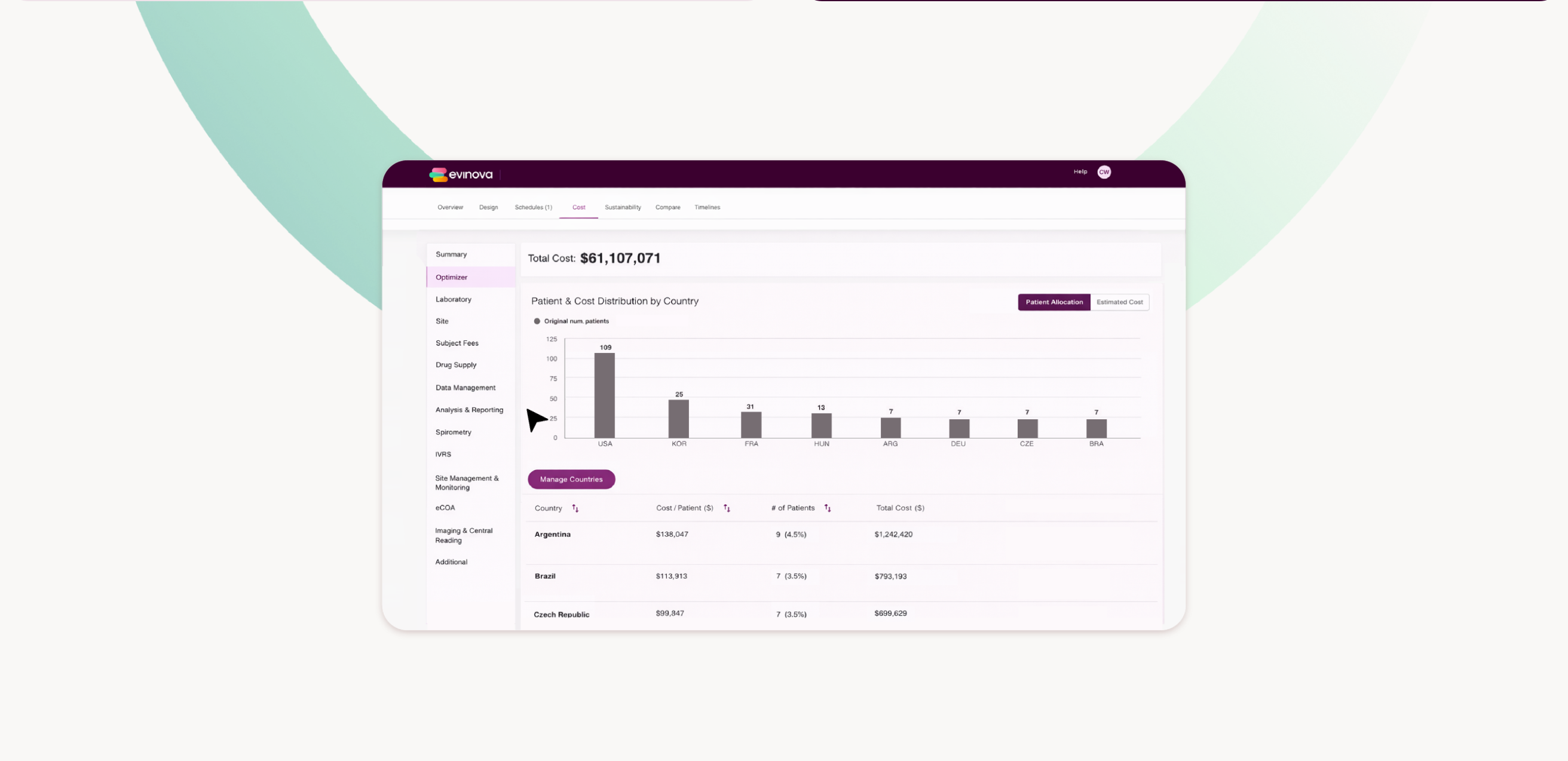
Task: Select Drug Supply sidebar item
Action: pyautogui.click(x=455, y=365)
